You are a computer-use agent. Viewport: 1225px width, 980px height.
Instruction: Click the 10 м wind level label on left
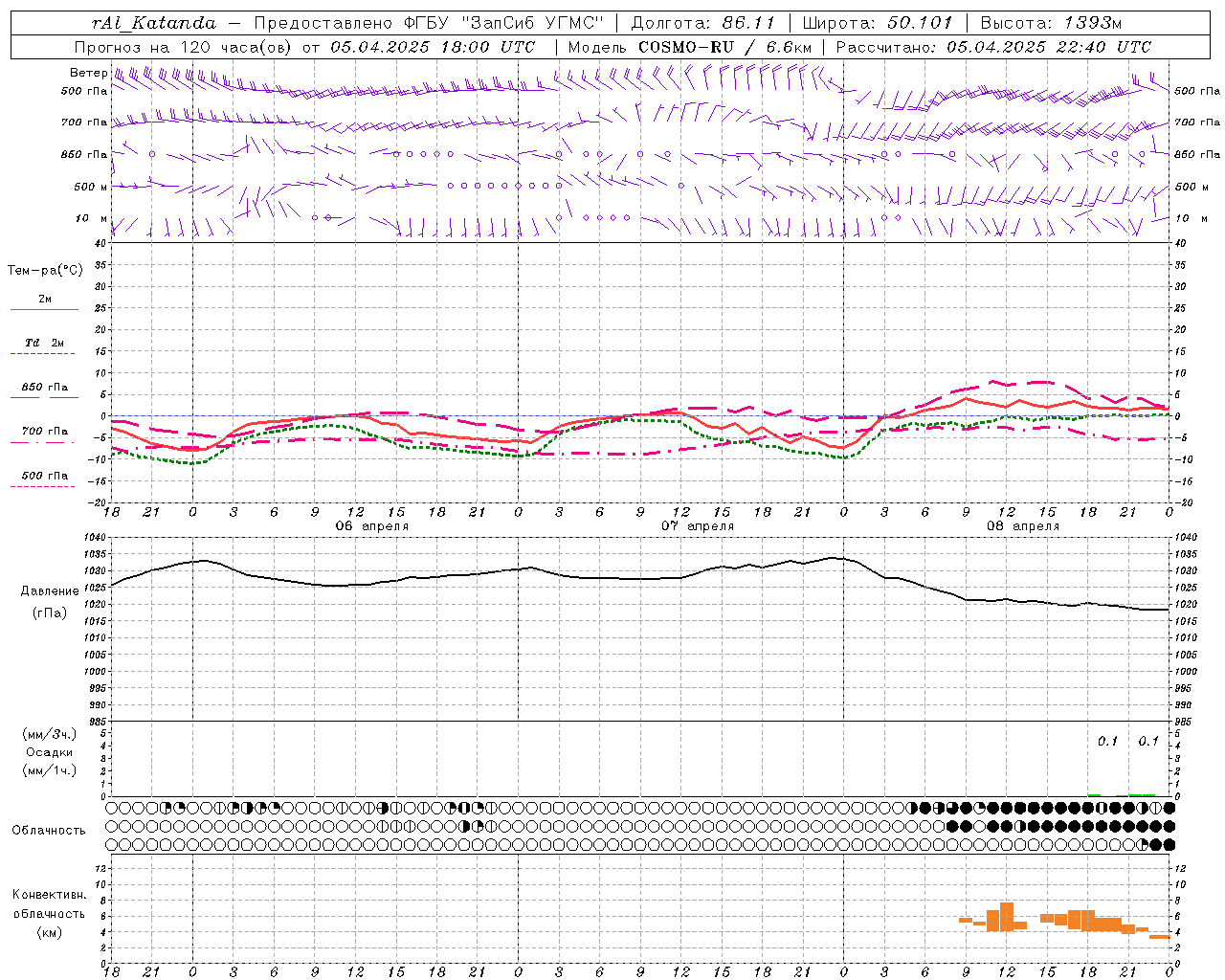coord(92,218)
